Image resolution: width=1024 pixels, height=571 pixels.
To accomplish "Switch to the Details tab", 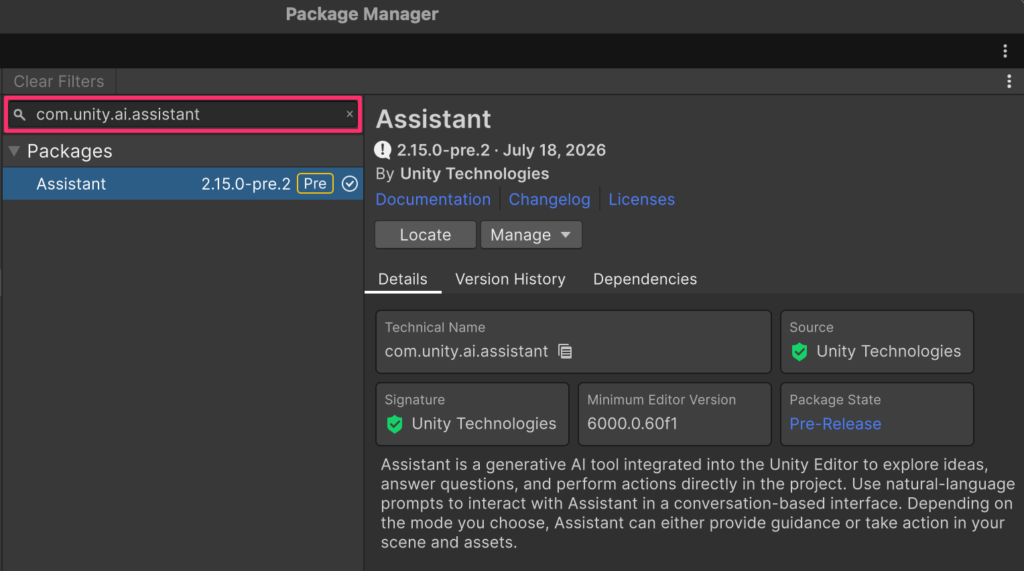I will click(402, 279).
